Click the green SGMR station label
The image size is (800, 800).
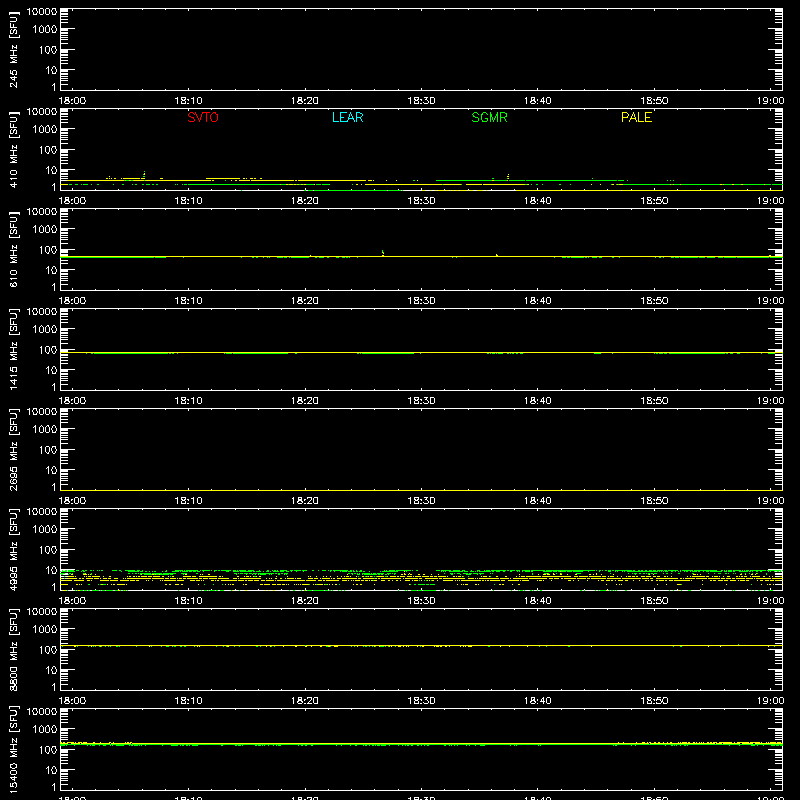click(489, 117)
